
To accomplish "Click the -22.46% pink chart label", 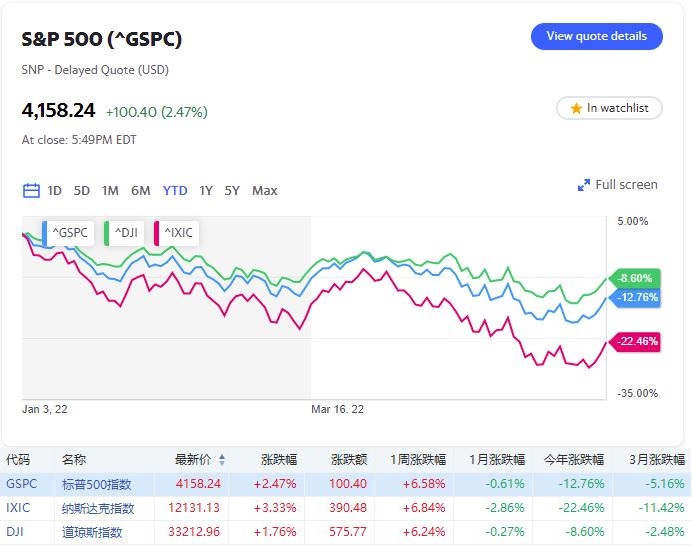I will (x=636, y=340).
